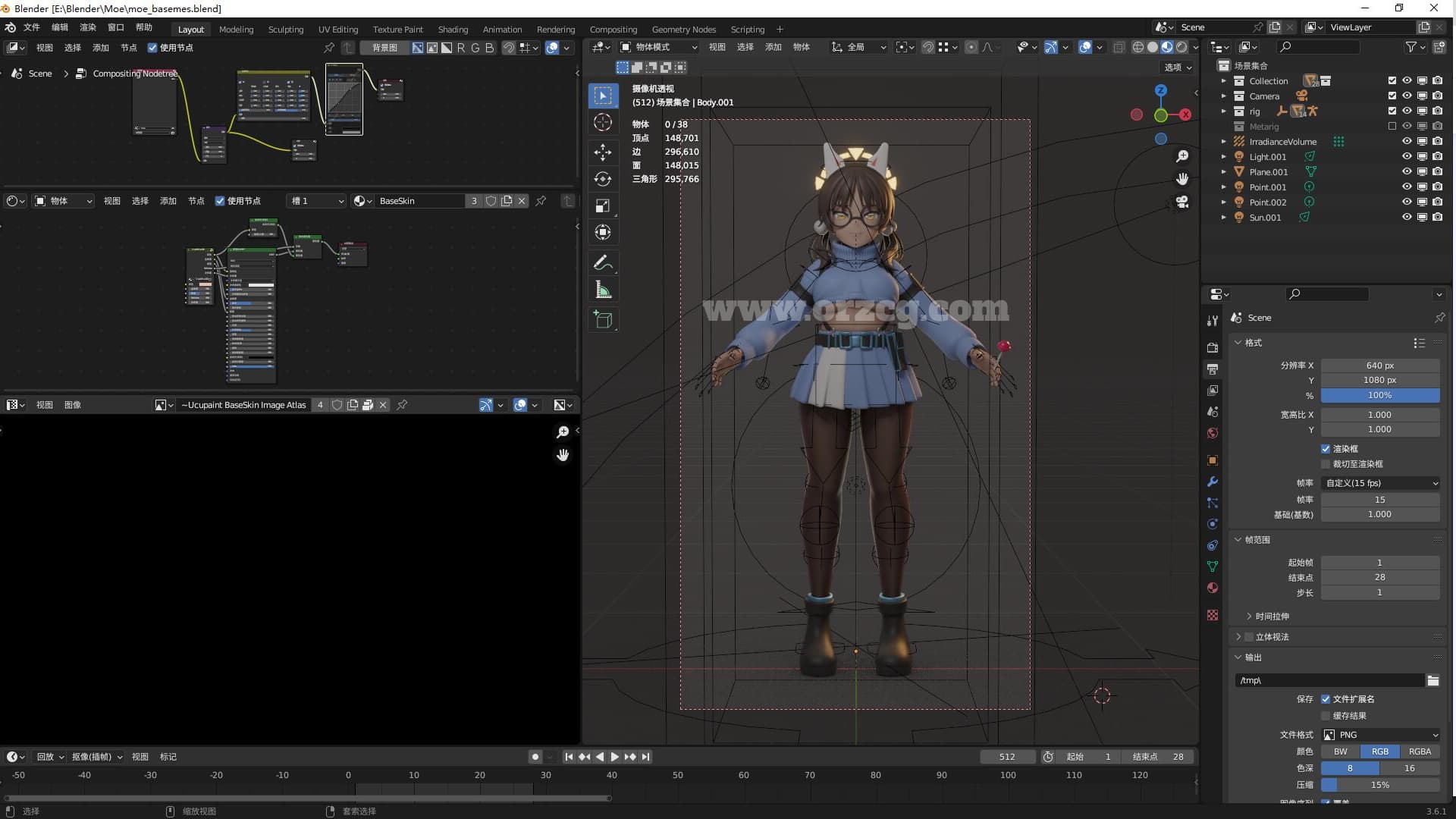
Task: Switch to the UV Editing workspace tab
Action: click(337, 30)
